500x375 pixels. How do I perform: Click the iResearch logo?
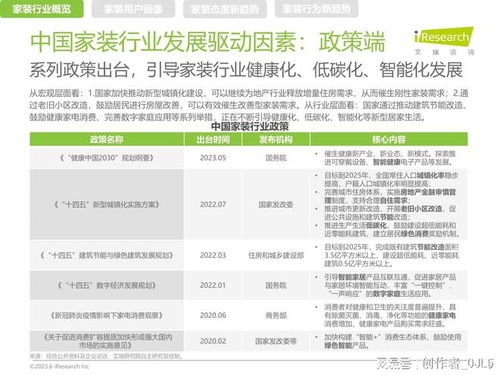click(x=444, y=41)
